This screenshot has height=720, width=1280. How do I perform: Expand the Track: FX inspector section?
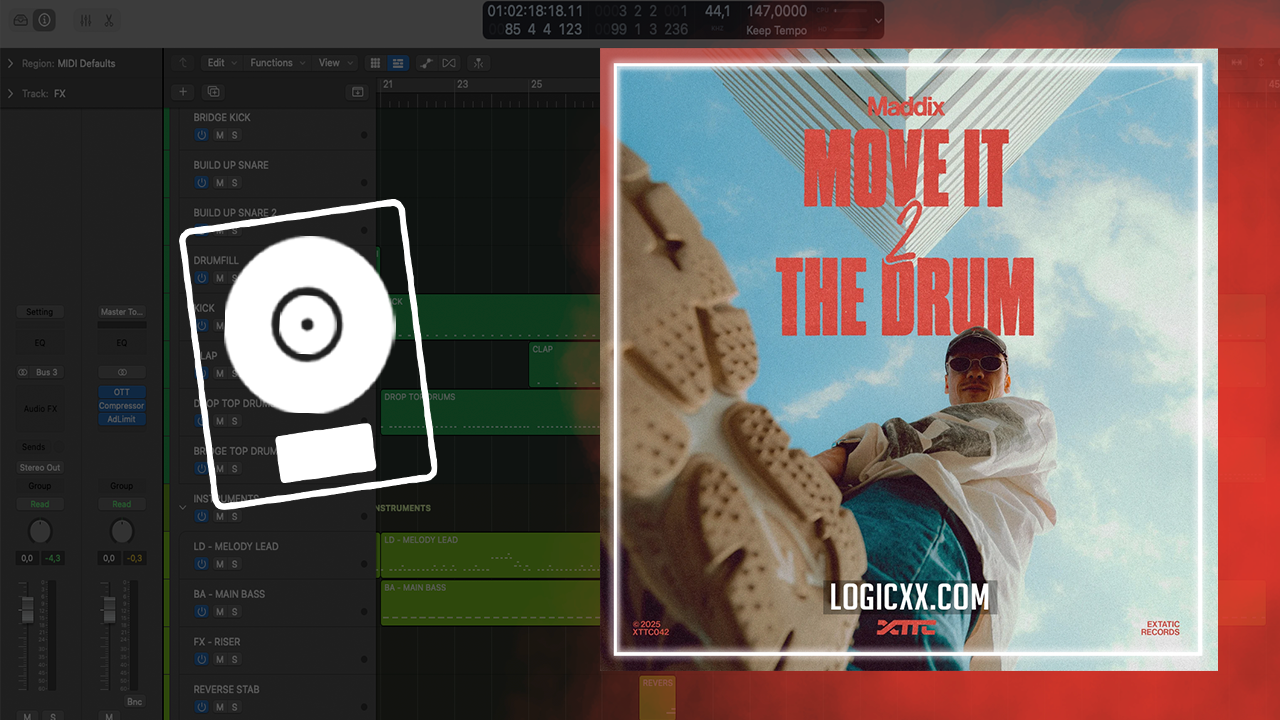coord(10,94)
